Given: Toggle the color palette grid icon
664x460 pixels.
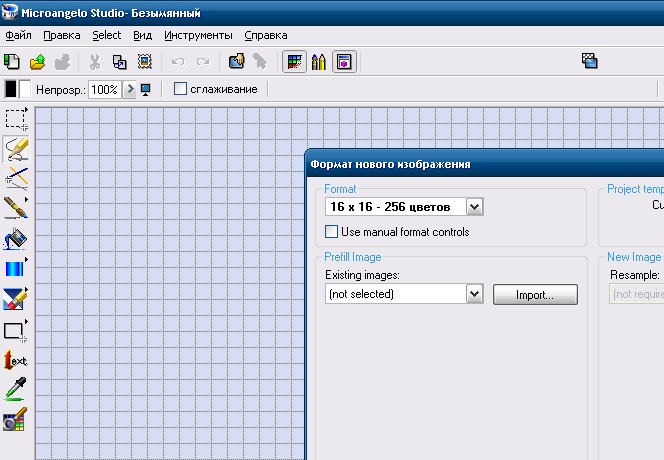Looking at the screenshot, I should pos(294,62).
